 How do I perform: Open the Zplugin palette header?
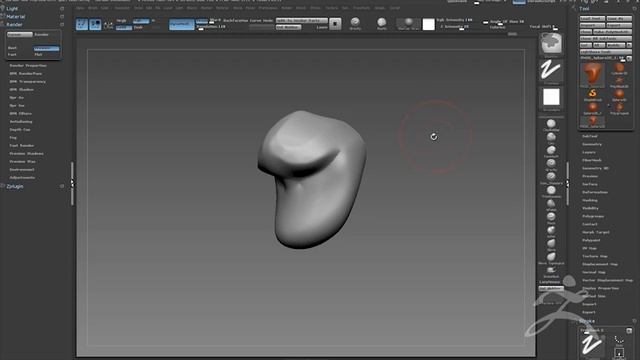(x=15, y=186)
